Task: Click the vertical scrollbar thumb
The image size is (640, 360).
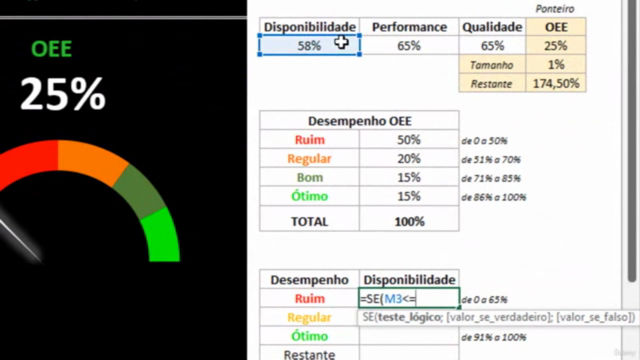Action: 632,141
